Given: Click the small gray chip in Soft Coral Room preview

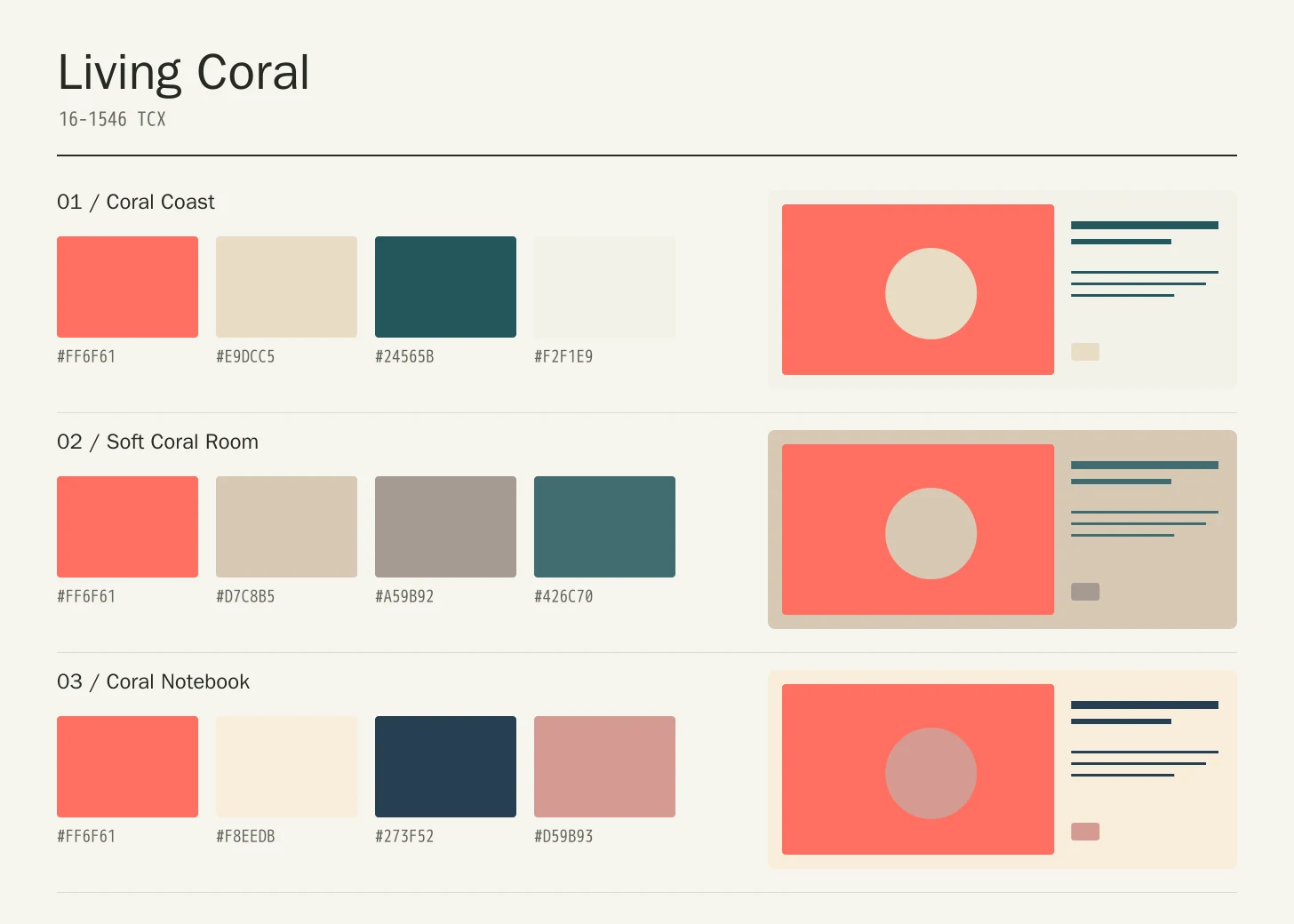Looking at the screenshot, I should click(x=1085, y=592).
